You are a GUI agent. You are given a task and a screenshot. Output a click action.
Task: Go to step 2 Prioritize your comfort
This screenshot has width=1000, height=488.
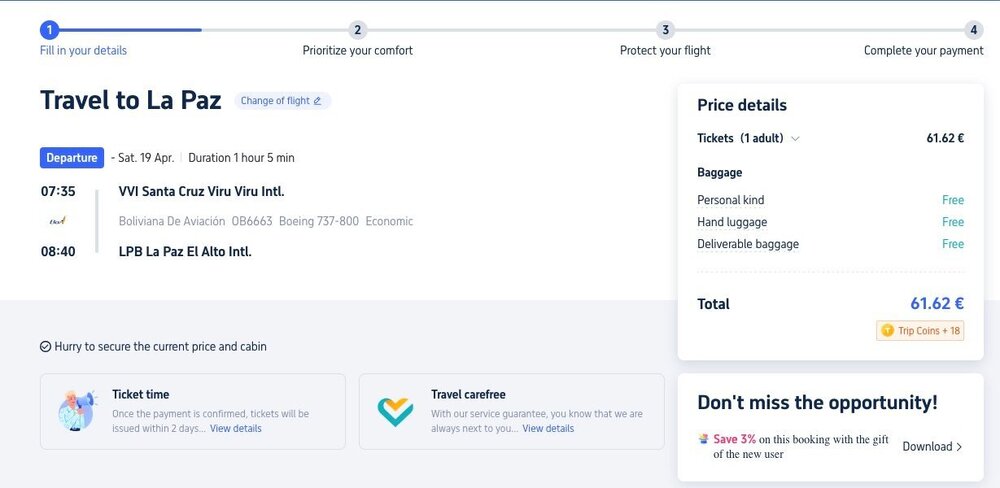coord(358,30)
